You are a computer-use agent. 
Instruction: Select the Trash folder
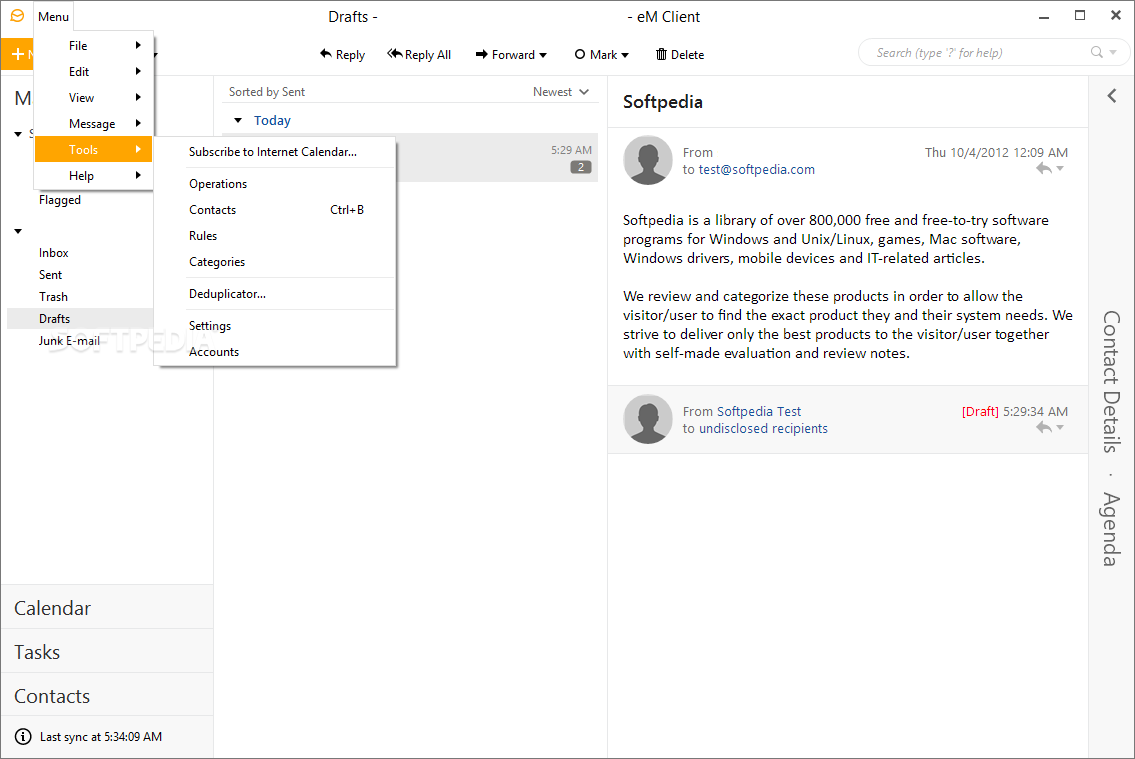pyautogui.click(x=54, y=297)
